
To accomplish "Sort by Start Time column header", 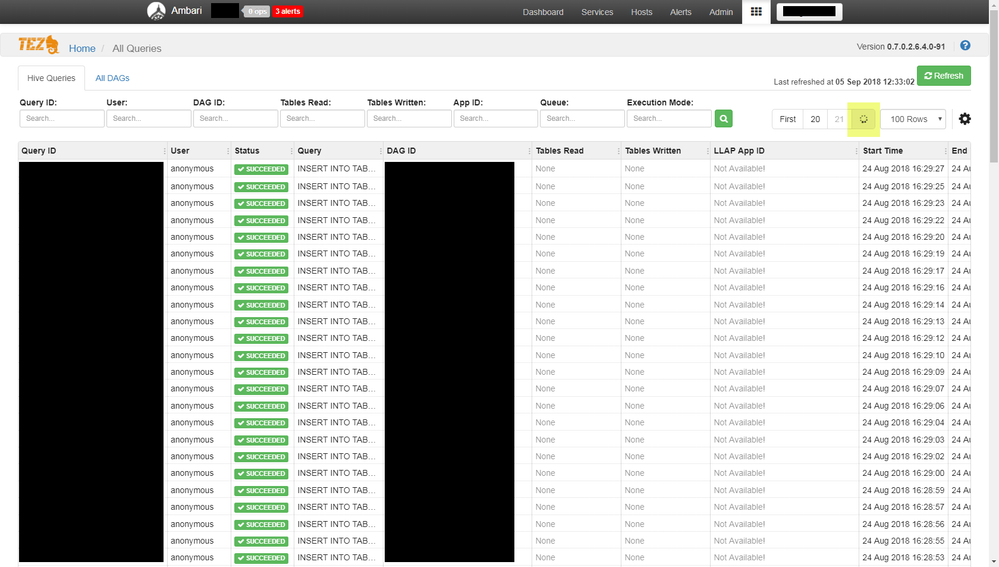I will coord(882,151).
